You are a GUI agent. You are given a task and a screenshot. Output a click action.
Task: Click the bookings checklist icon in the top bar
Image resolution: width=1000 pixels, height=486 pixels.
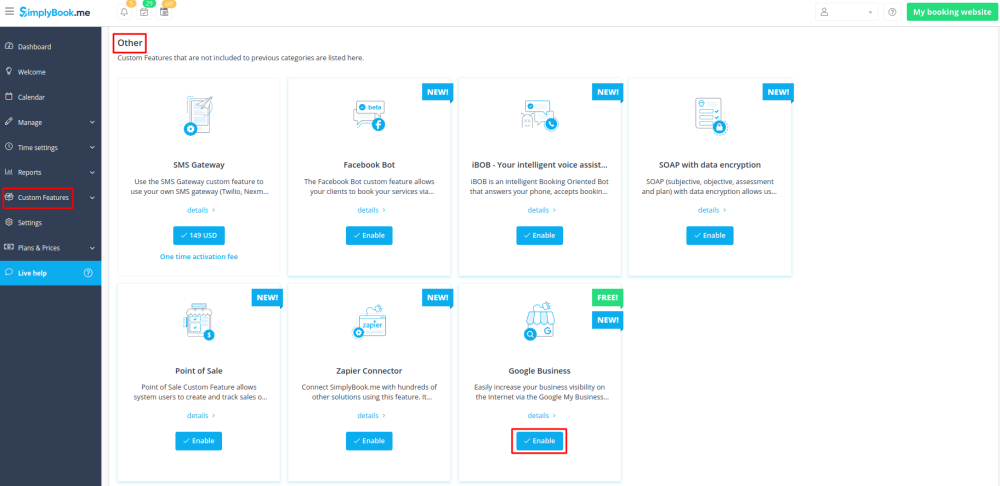tap(144, 12)
